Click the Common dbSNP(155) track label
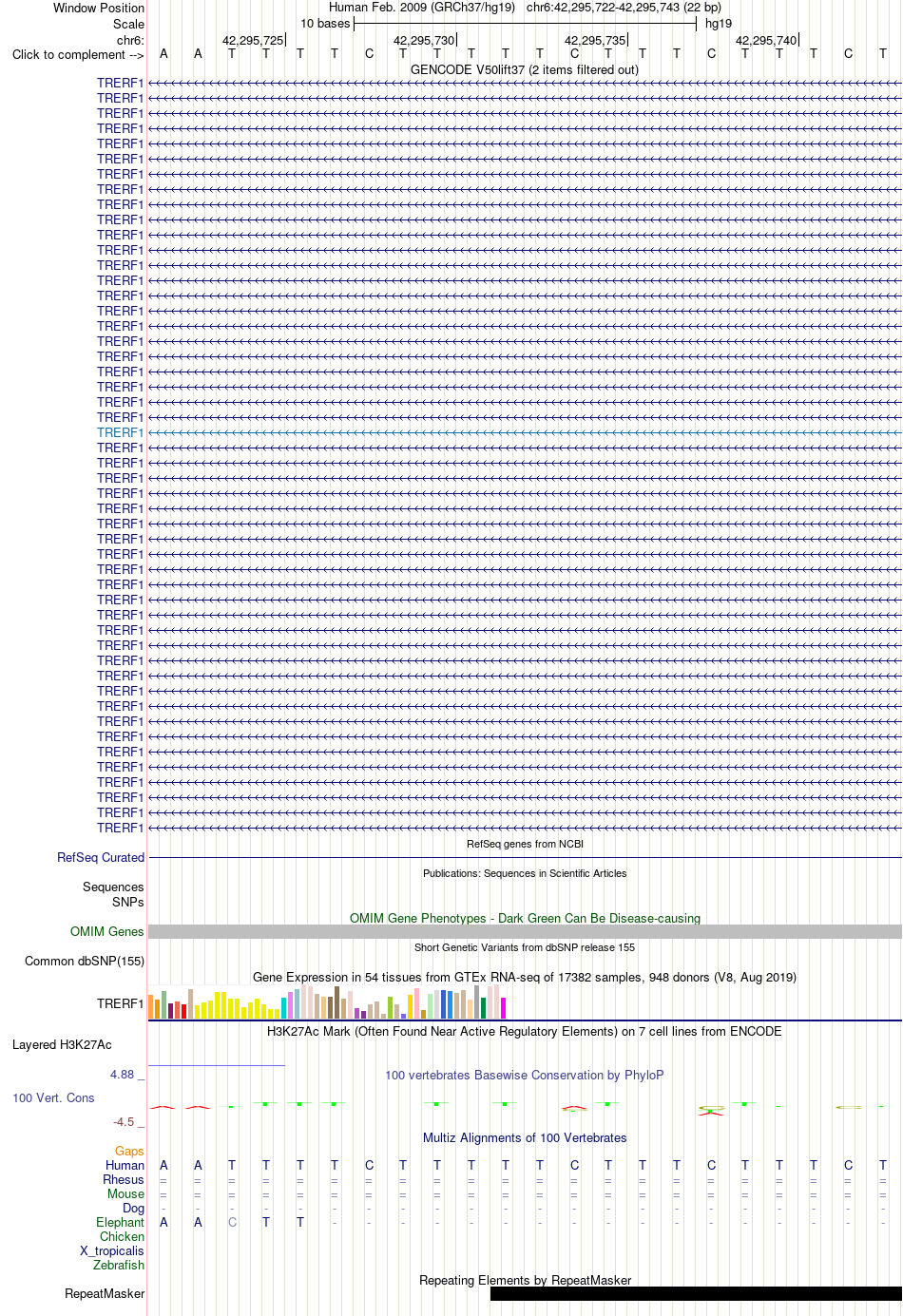The height and width of the screenshot is (1316, 903). [x=85, y=961]
